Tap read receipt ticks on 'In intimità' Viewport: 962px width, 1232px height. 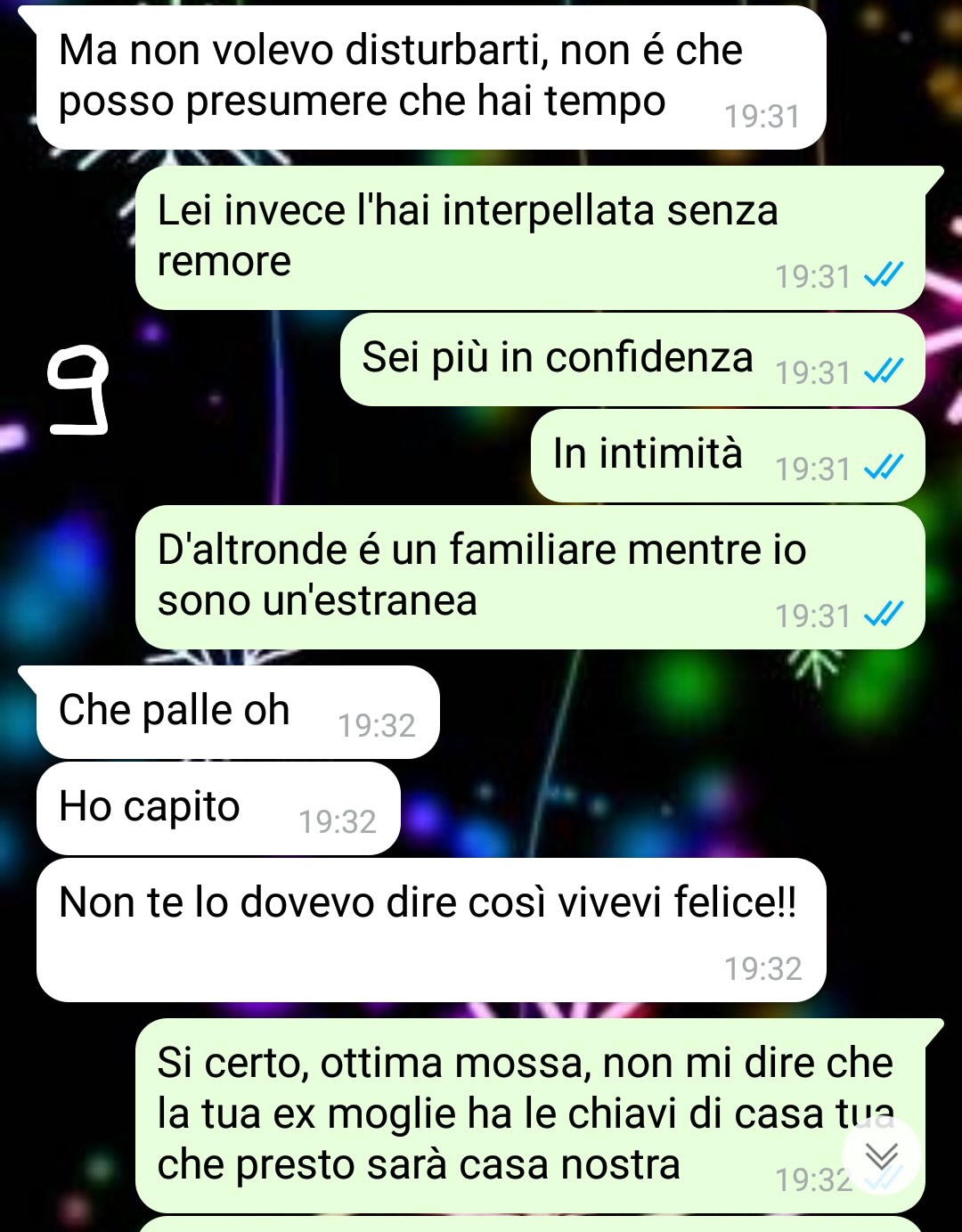tap(884, 466)
